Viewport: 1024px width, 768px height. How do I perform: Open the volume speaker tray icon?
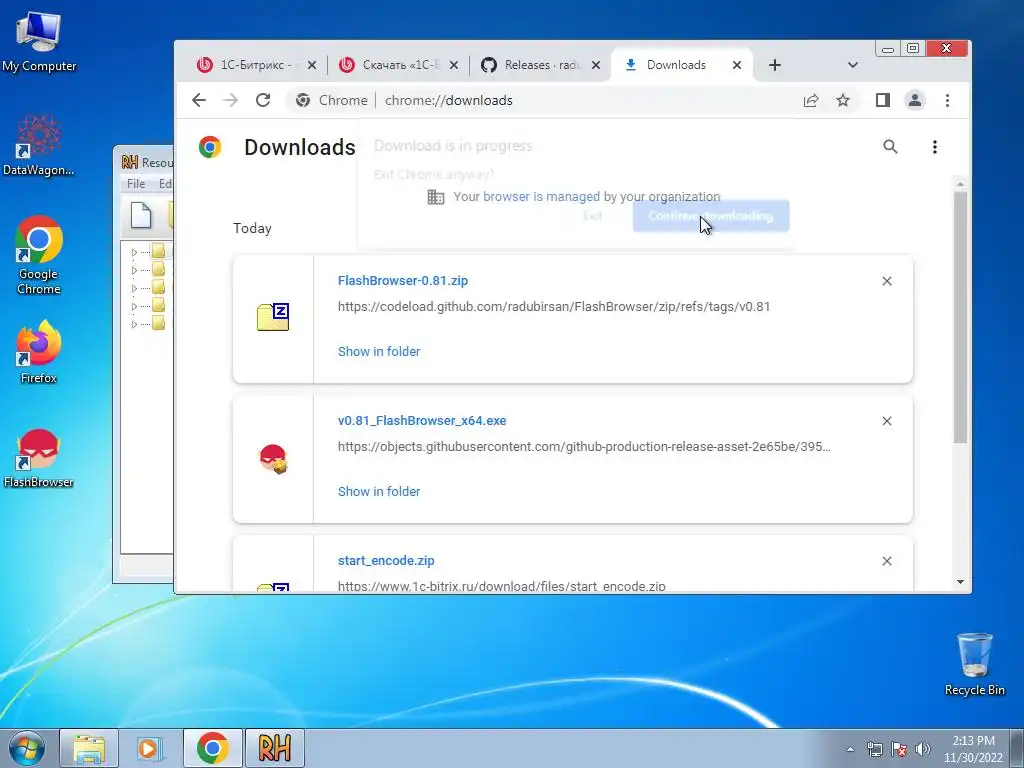tap(923, 749)
